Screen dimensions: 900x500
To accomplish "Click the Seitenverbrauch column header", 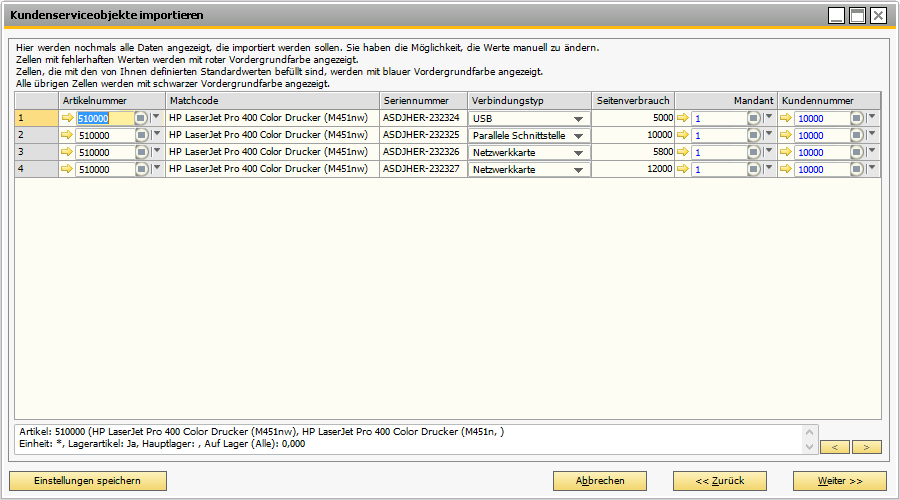I will [x=633, y=100].
